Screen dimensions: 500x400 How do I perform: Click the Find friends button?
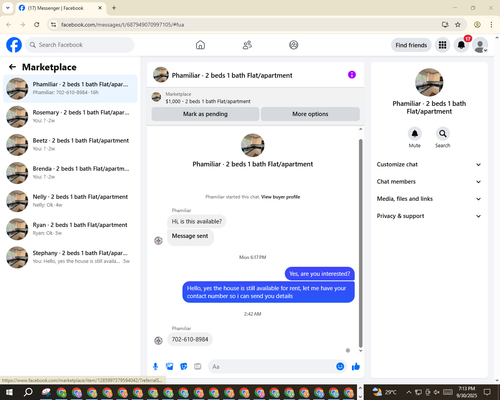coord(411,45)
